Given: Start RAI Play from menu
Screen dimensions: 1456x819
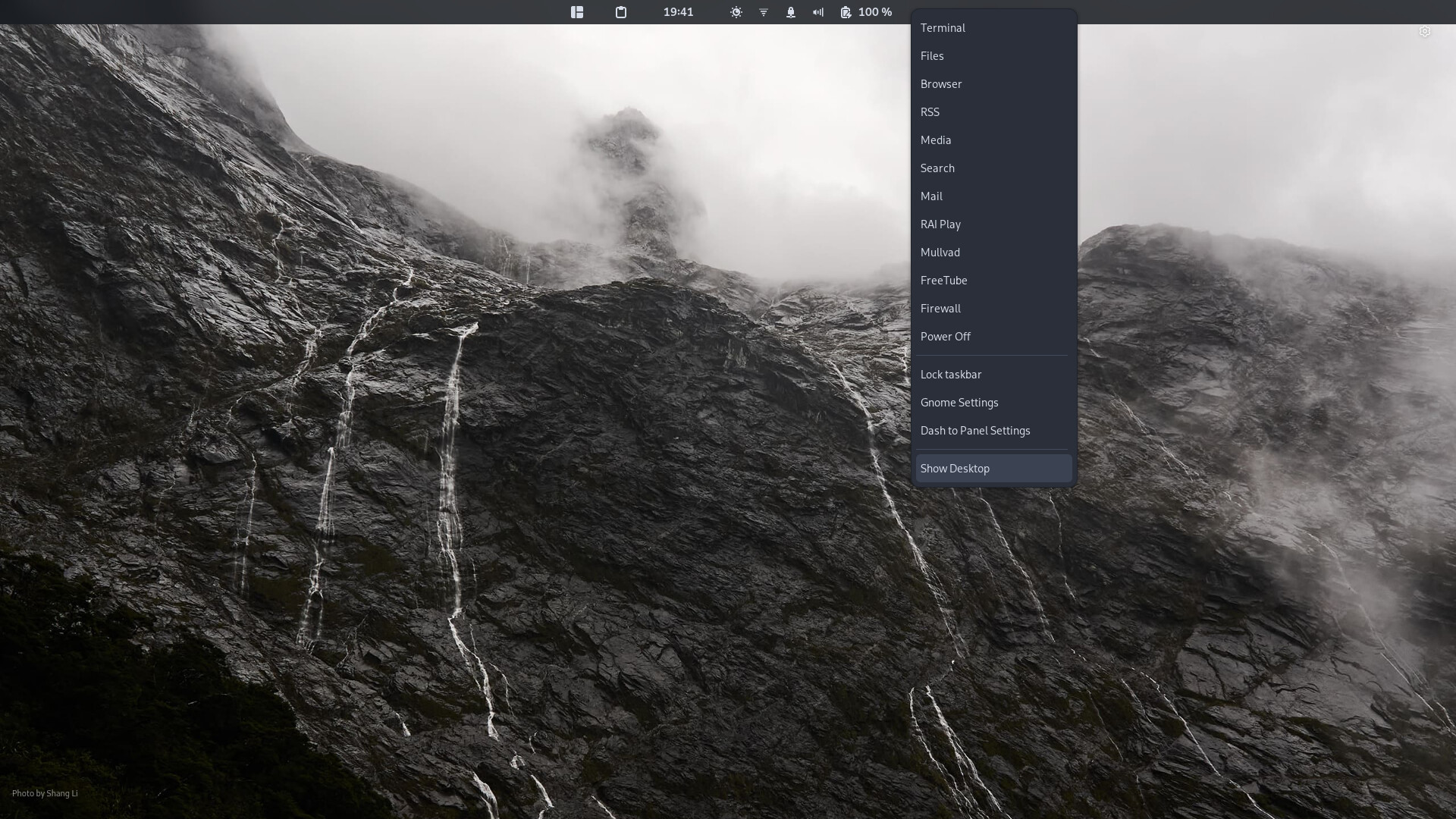Looking at the screenshot, I should click(940, 224).
